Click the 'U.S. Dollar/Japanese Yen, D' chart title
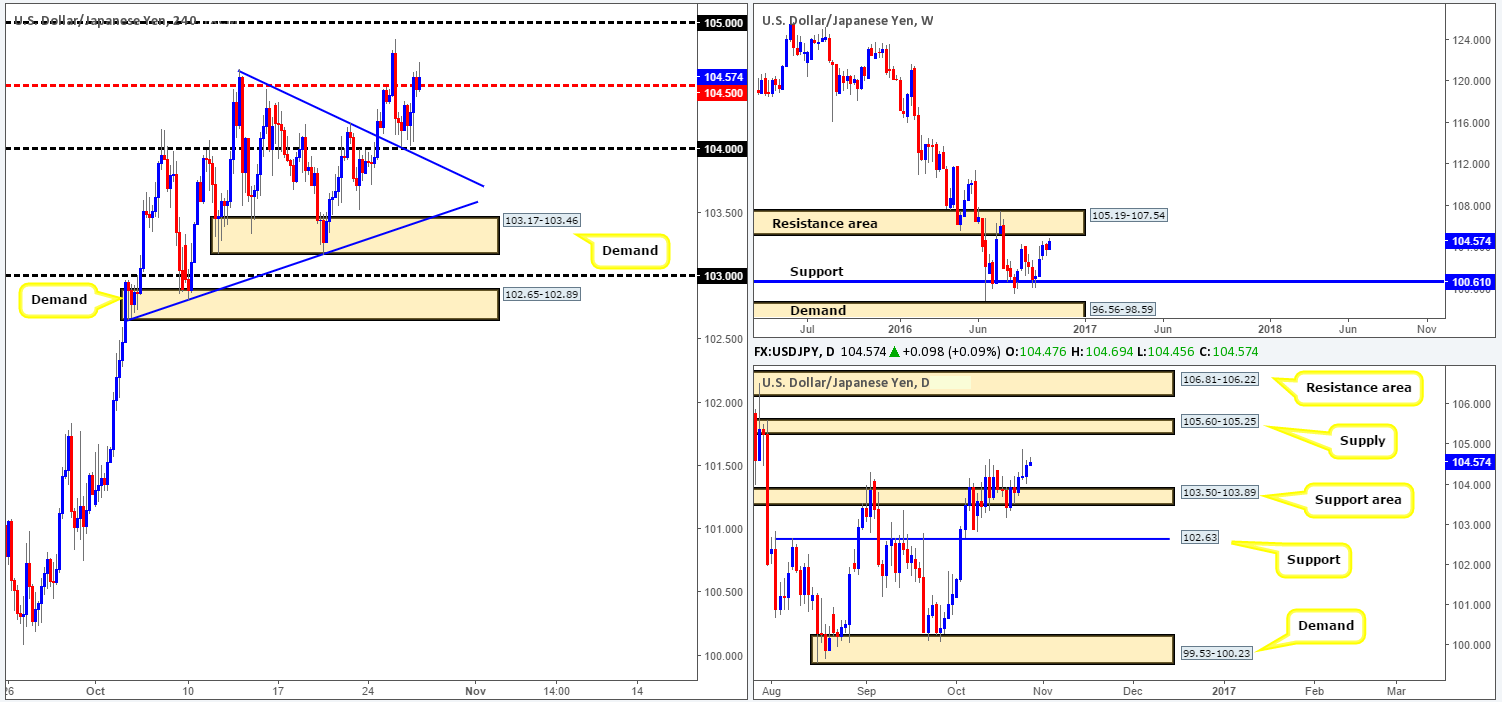 [846, 382]
